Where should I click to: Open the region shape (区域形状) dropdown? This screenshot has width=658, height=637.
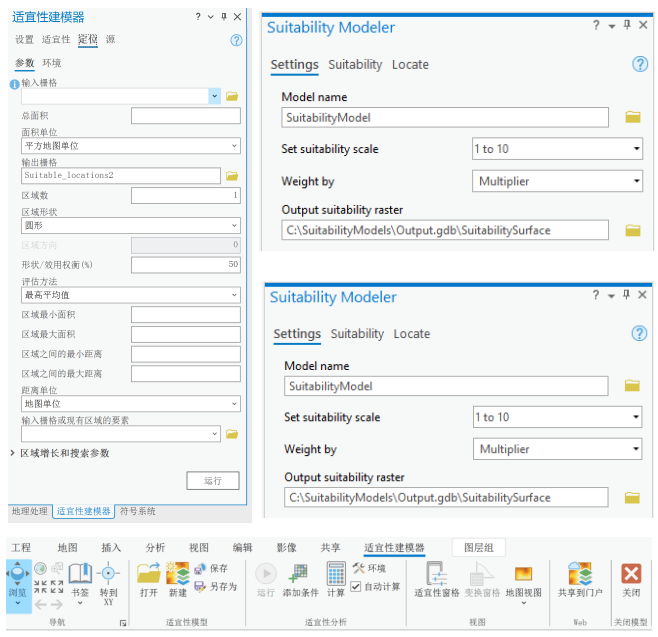[x=131, y=226]
